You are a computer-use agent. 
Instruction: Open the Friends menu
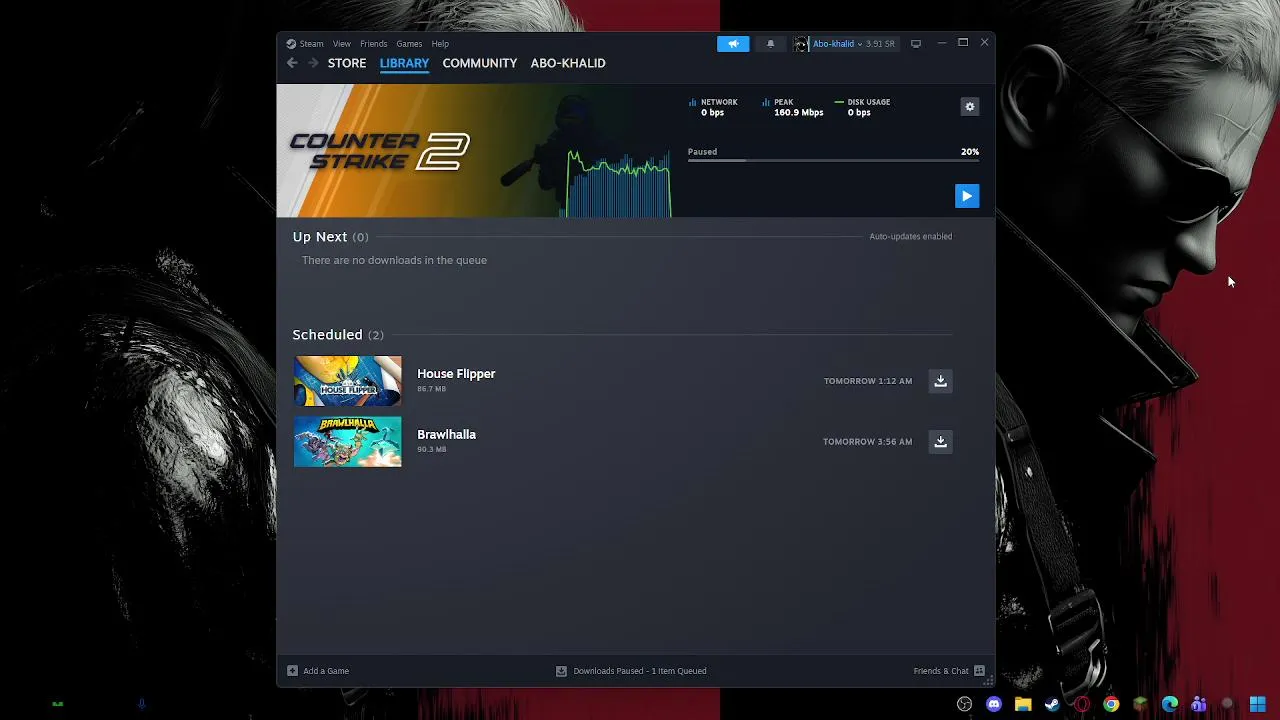click(373, 44)
